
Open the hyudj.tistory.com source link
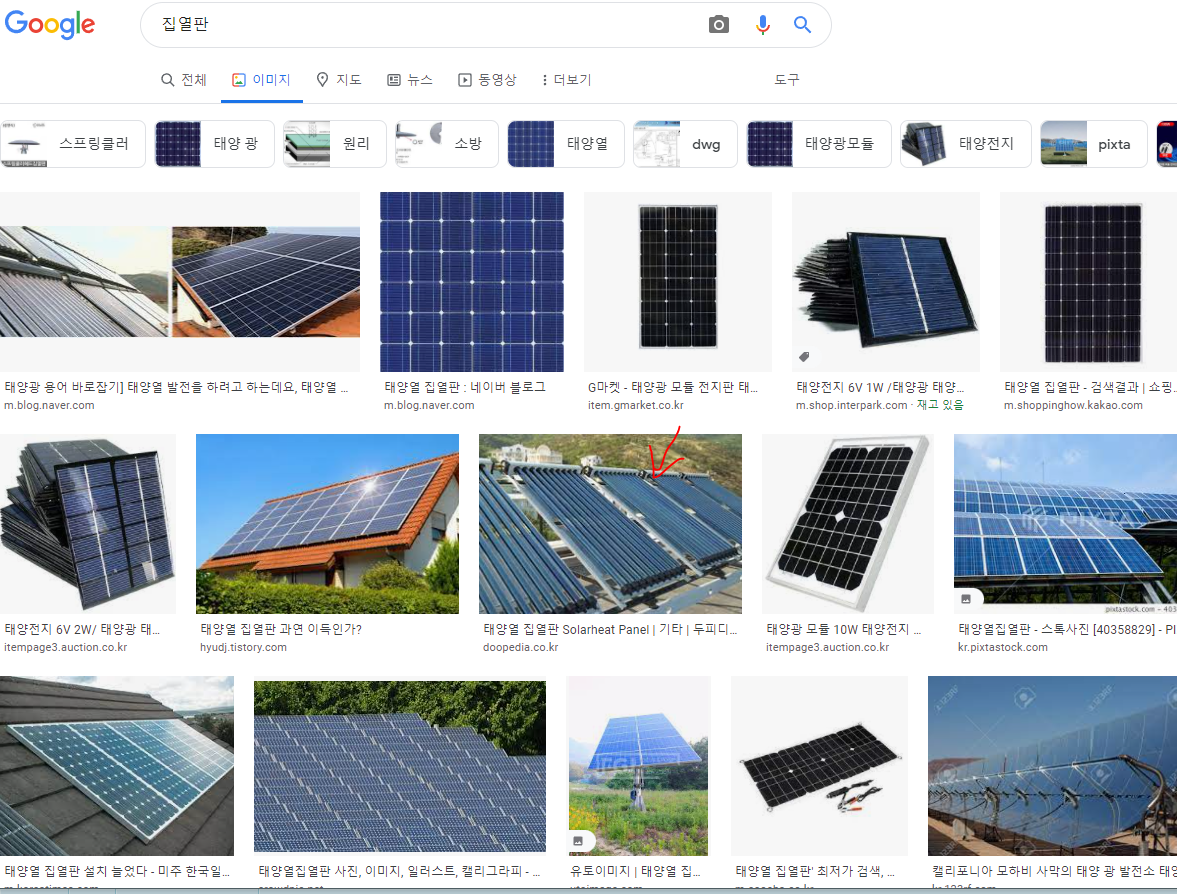243,647
